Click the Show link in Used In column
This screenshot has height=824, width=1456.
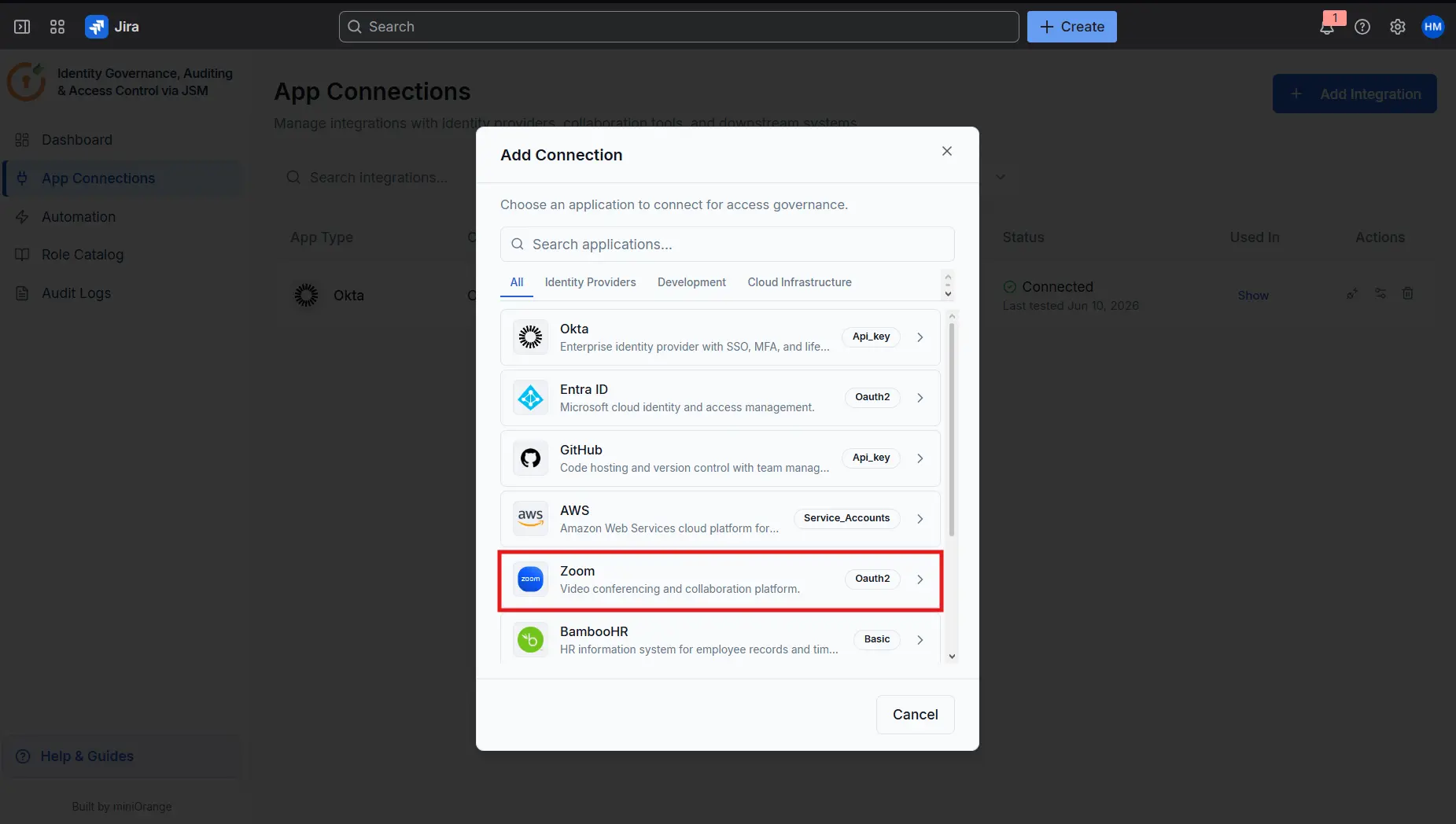pyautogui.click(x=1253, y=296)
